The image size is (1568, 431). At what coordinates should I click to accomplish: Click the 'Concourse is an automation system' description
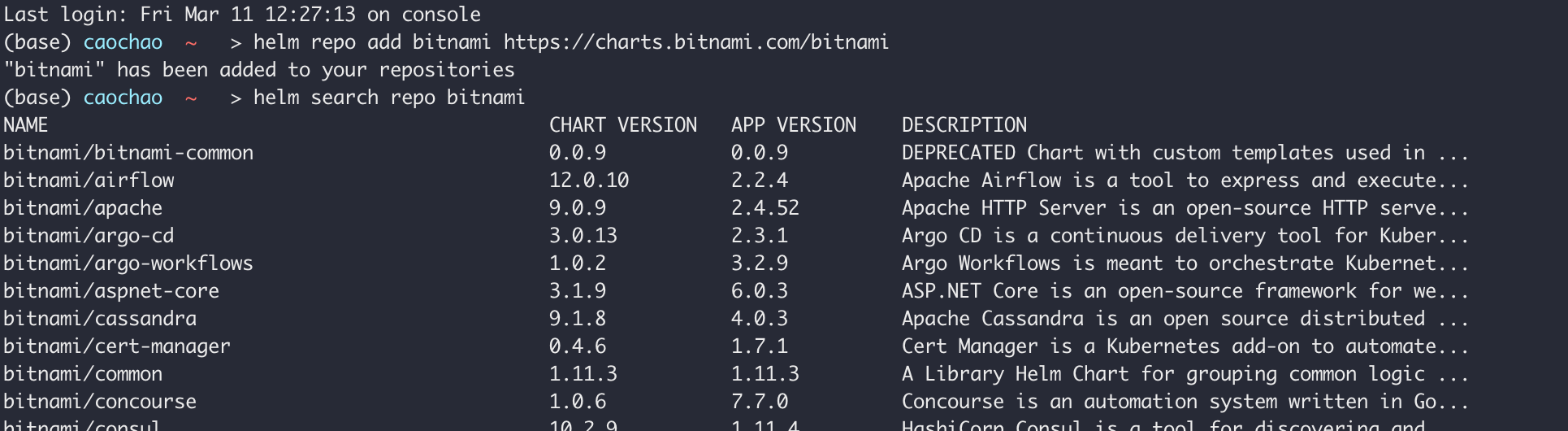(x=1185, y=402)
